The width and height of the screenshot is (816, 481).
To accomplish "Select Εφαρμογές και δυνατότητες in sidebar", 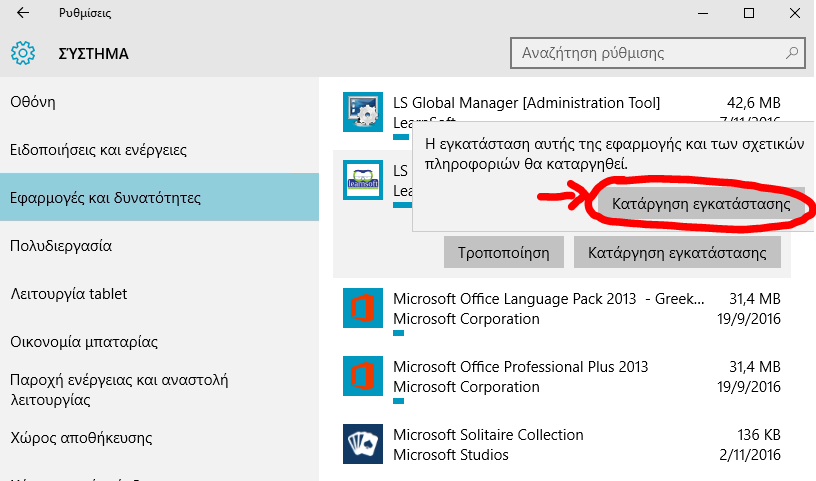I will [x=105, y=198].
